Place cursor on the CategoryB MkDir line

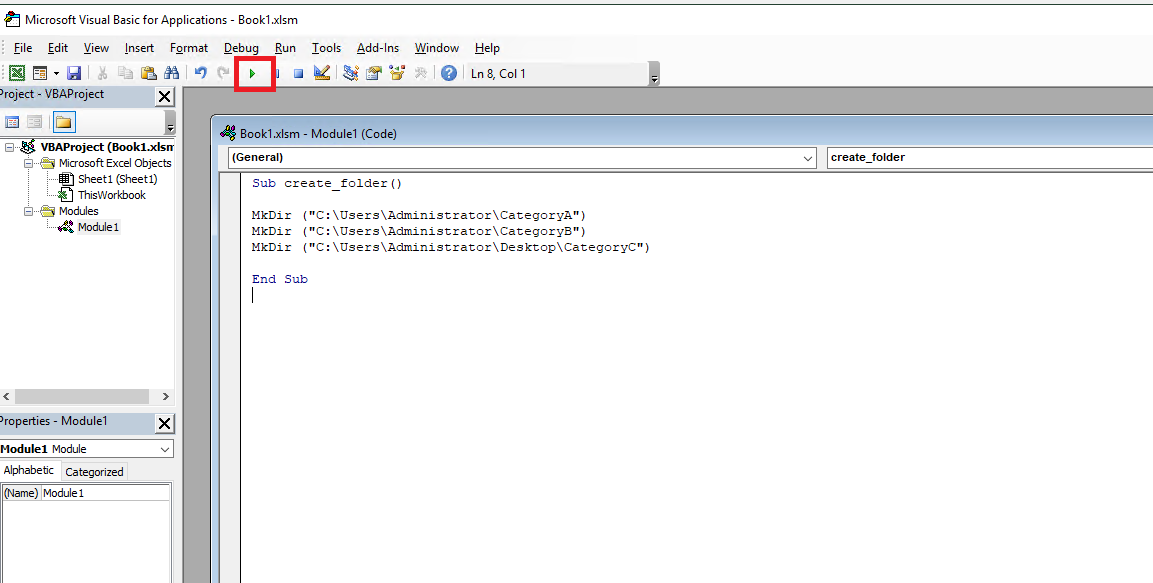418,232
